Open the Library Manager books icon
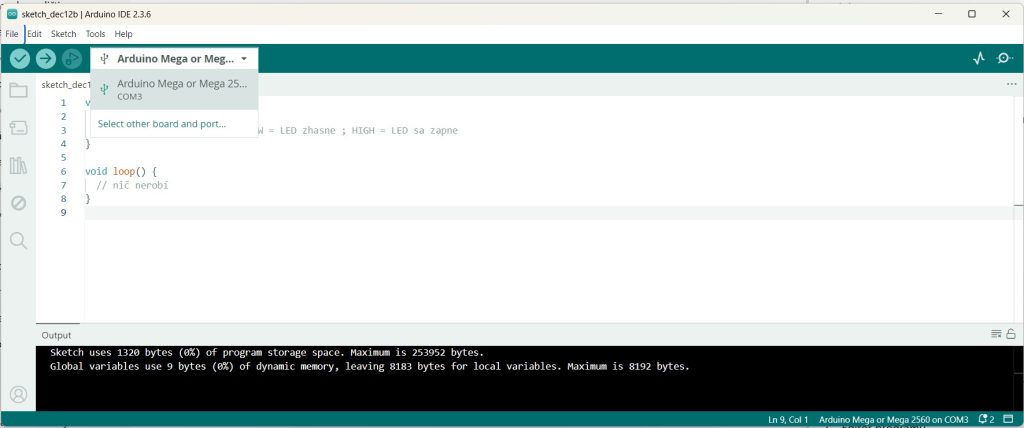The height and width of the screenshot is (428, 1024). [18, 165]
